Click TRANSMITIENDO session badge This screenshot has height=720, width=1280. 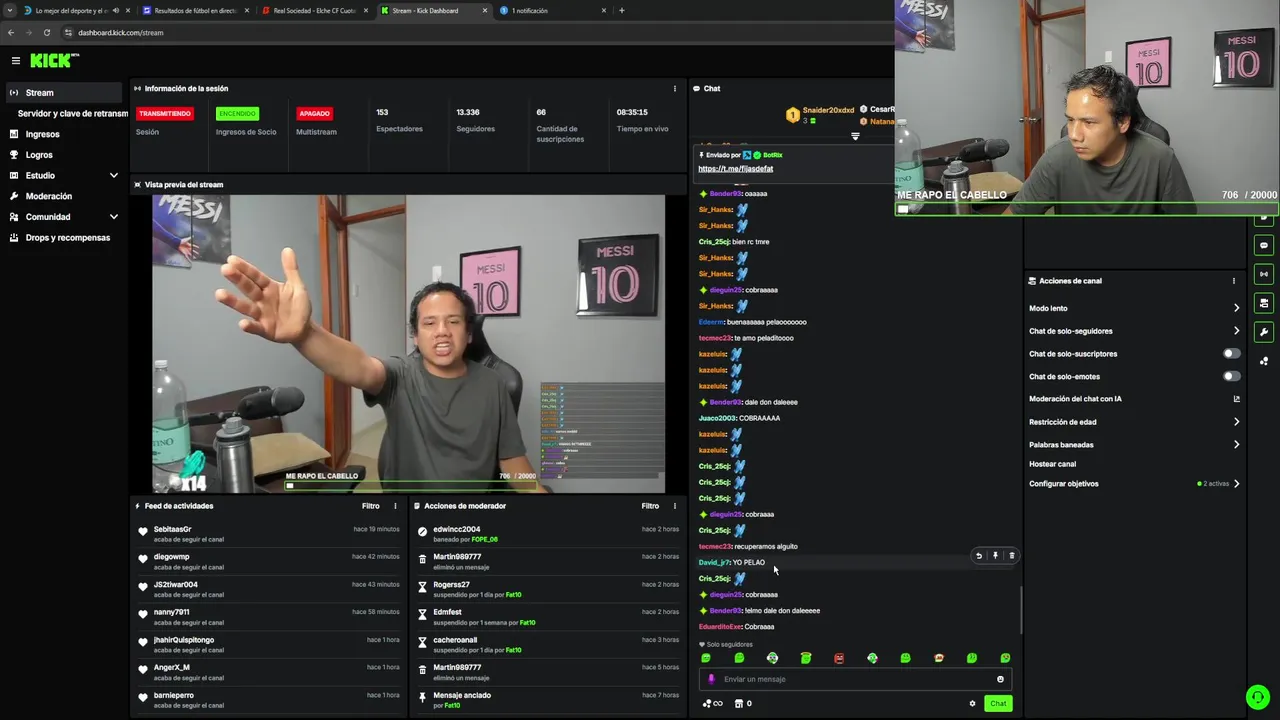[x=165, y=113]
